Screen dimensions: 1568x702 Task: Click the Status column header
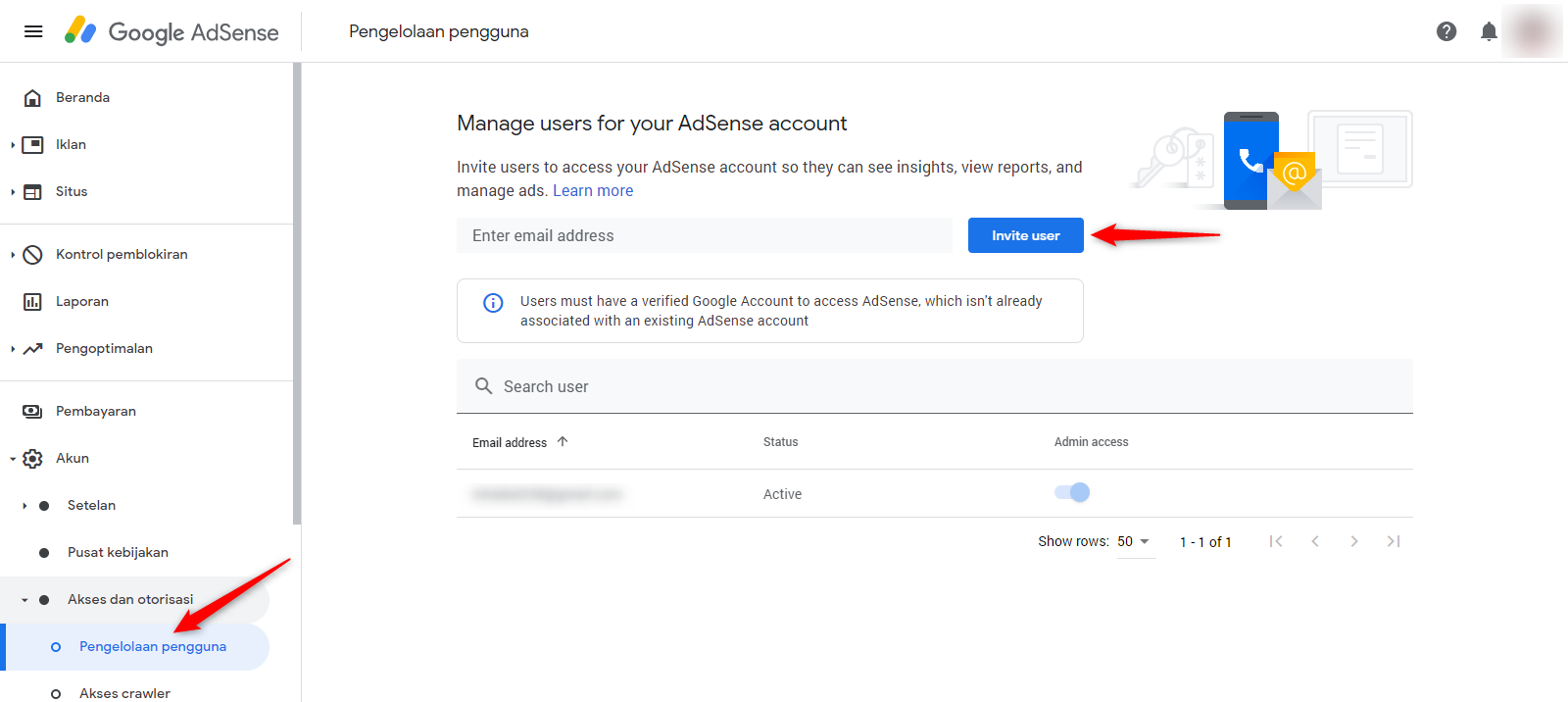coord(781,442)
